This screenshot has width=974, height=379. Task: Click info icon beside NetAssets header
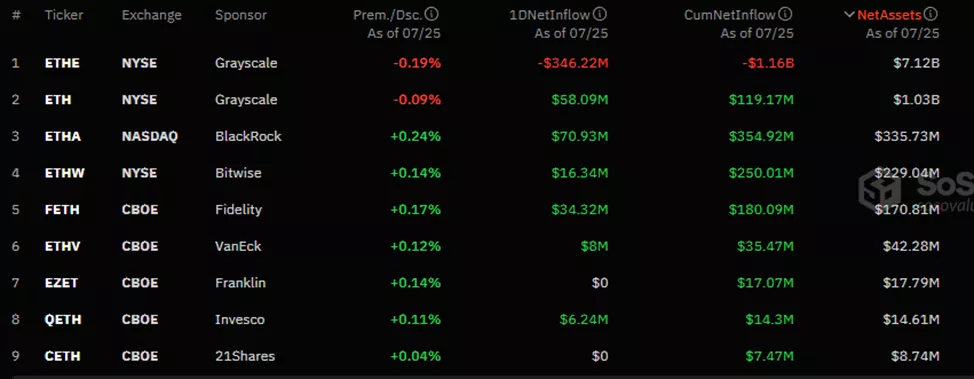click(x=931, y=14)
